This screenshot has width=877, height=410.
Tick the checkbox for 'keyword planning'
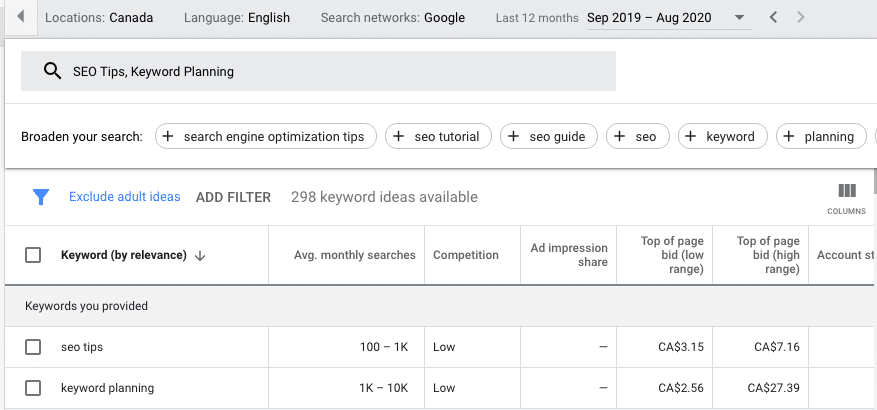pos(33,388)
